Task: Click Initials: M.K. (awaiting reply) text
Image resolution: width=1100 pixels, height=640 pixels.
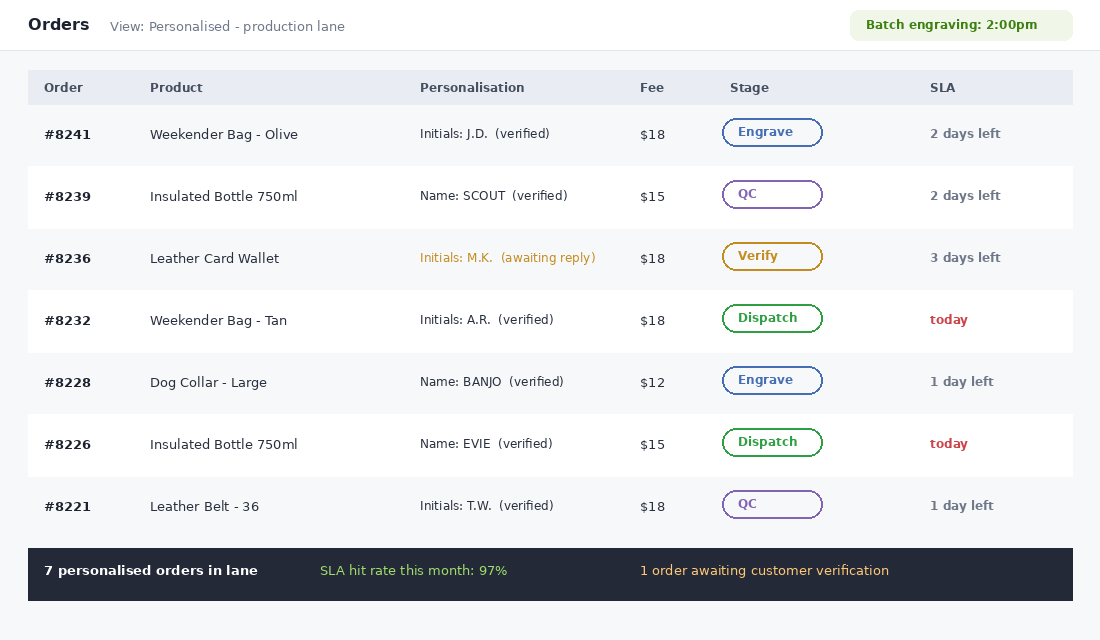Action: pyautogui.click(x=508, y=258)
